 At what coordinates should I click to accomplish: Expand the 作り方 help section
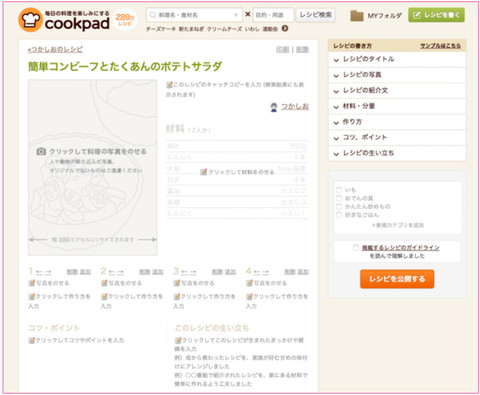[x=397, y=122]
